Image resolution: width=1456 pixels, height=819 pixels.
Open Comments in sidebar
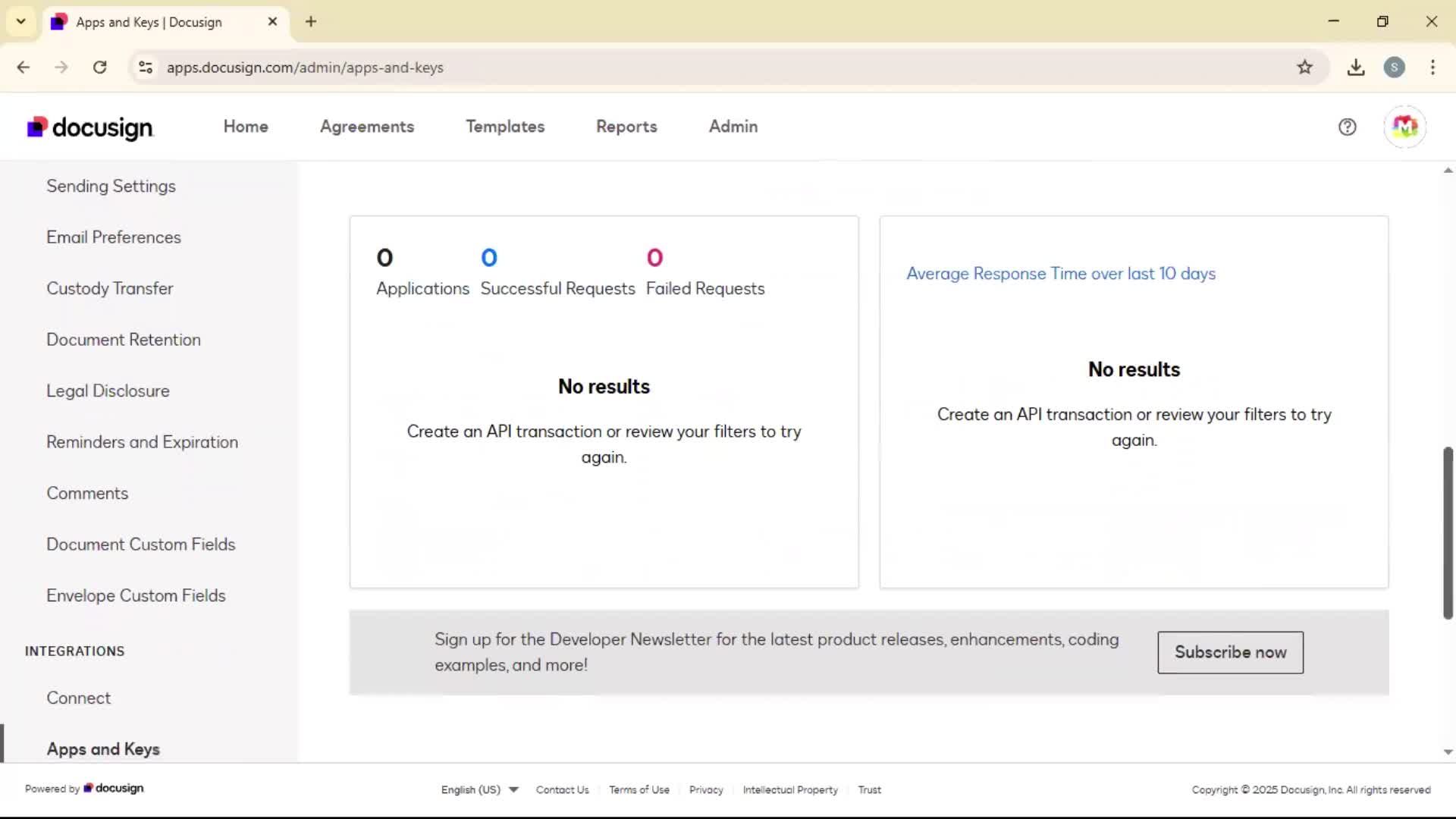pos(87,493)
